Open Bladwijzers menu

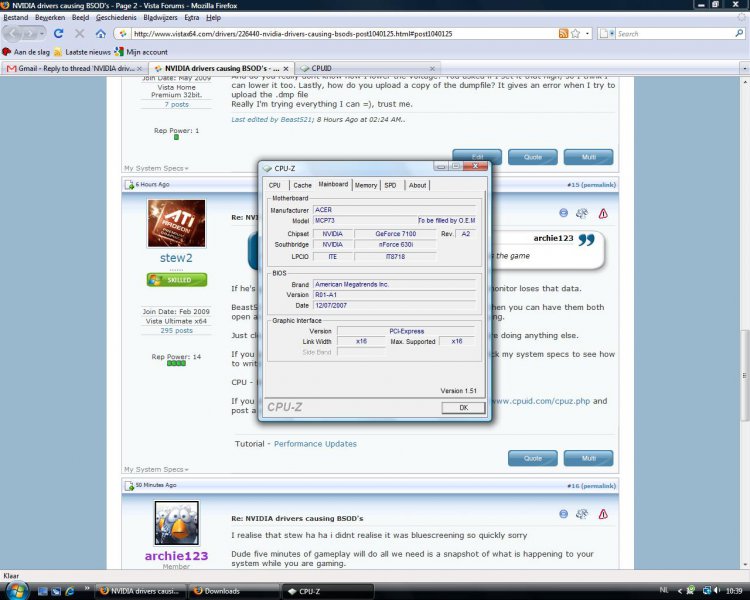(160, 17)
